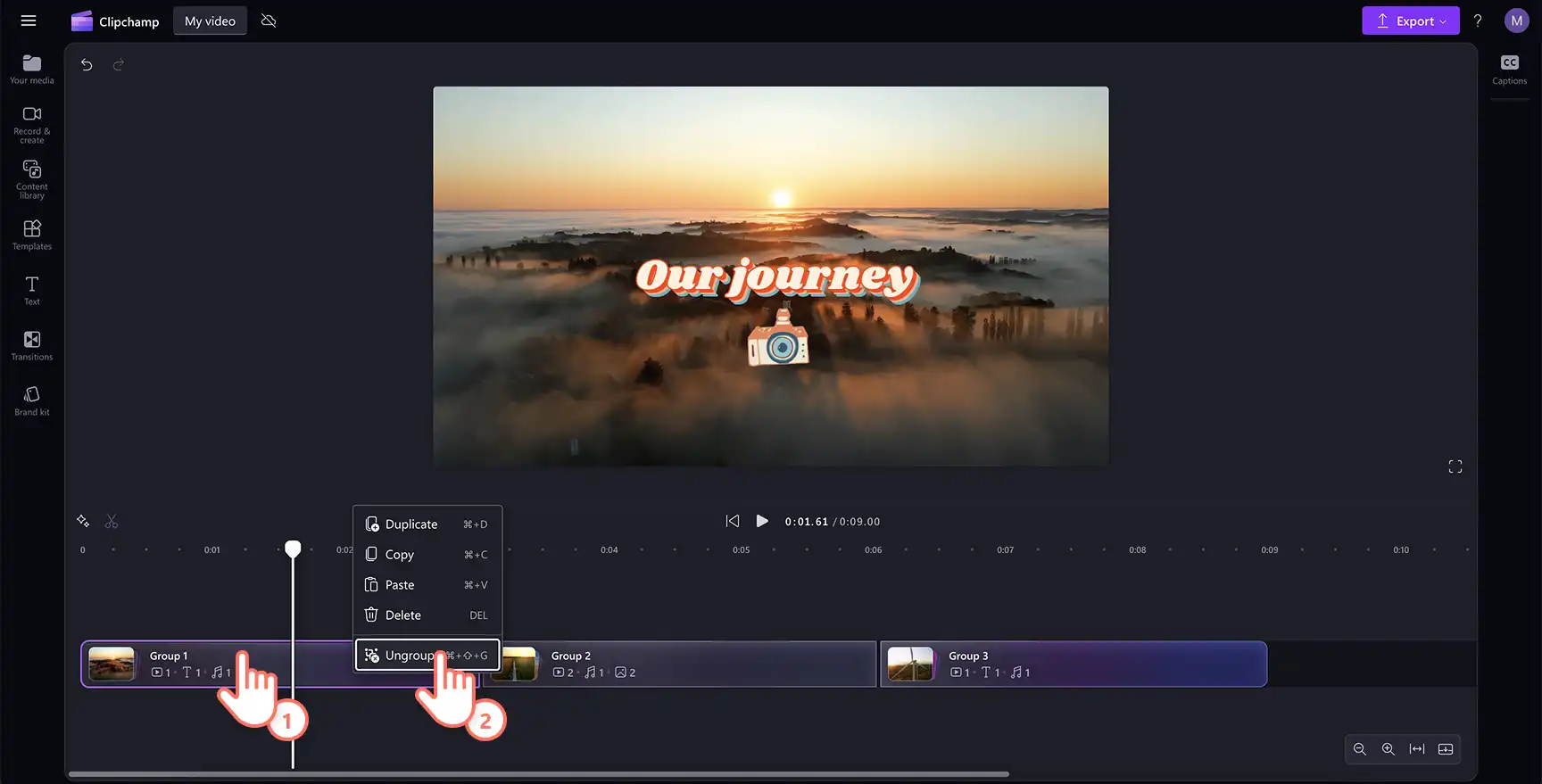Screen dimensions: 1542x784
Task: Open Record & create panel
Action: 32,125
